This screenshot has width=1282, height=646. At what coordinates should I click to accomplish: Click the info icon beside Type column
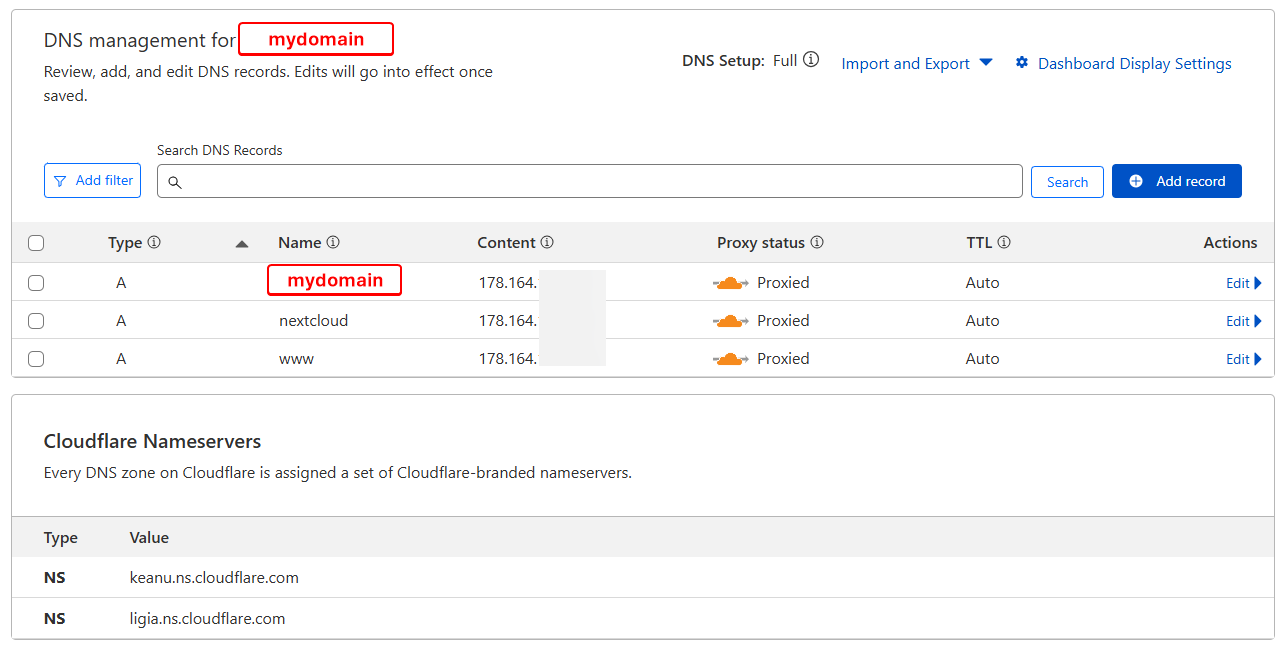[x=154, y=242]
